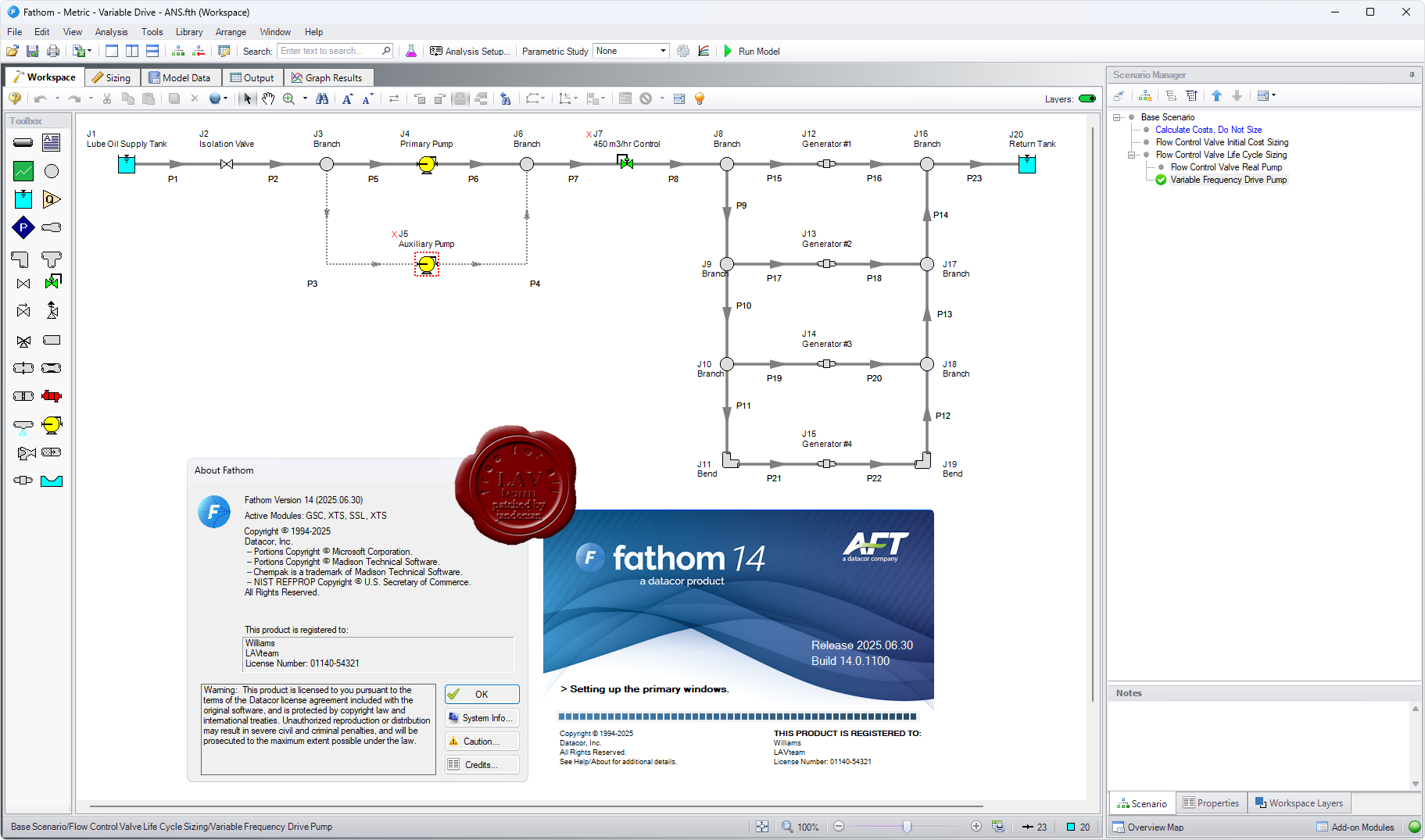Pick the Tee/Wye junction in Toolbox
Viewport: 1425px width, 840px height.
click(x=52, y=259)
